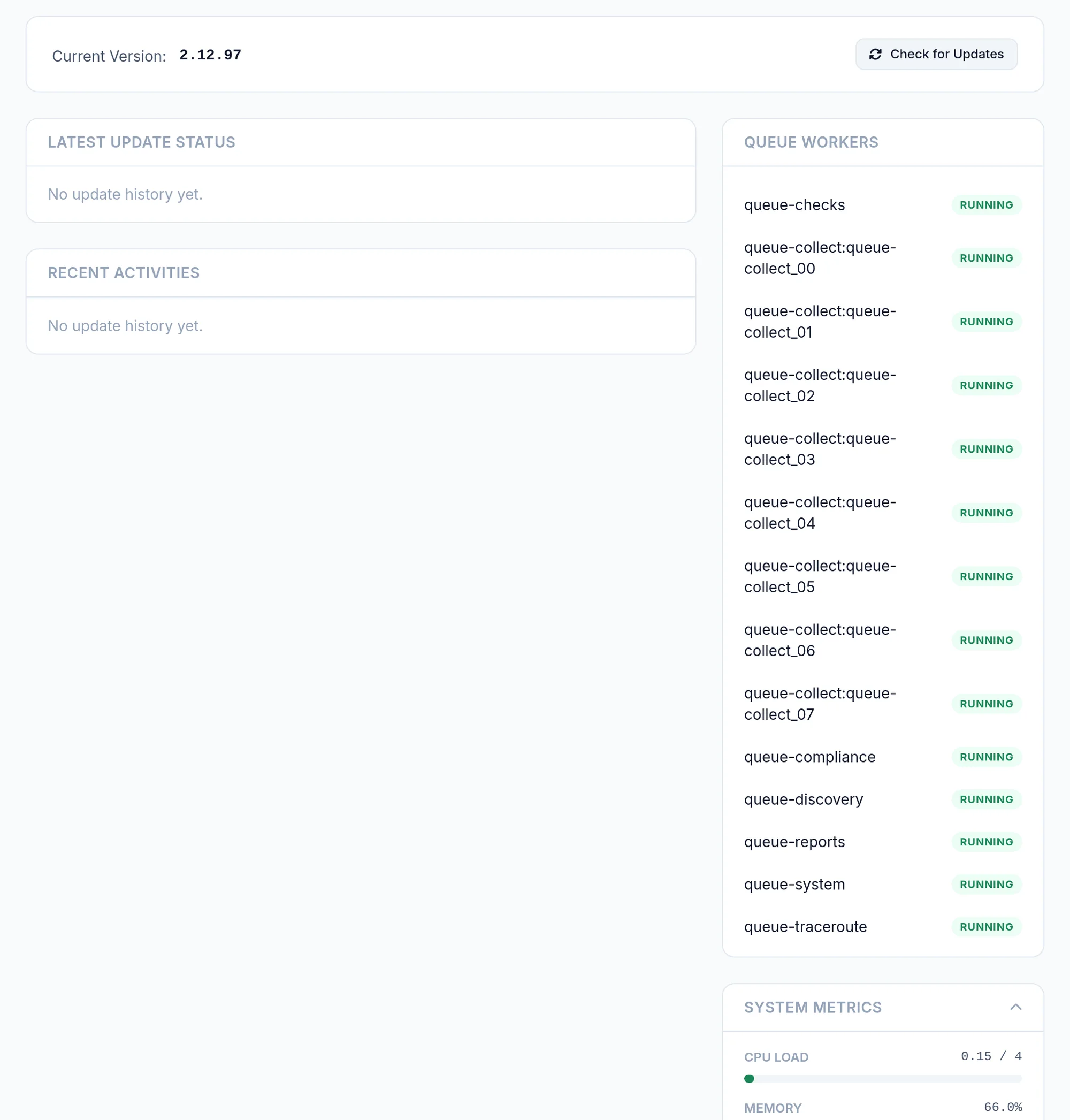Select the queue-traceroute worker name

pos(805,927)
